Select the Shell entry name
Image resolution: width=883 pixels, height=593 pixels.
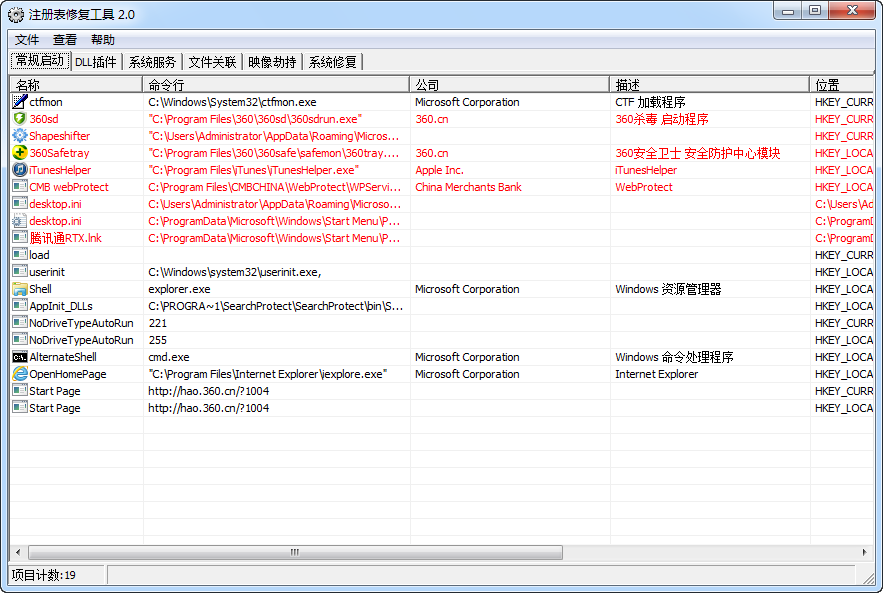tap(41, 289)
